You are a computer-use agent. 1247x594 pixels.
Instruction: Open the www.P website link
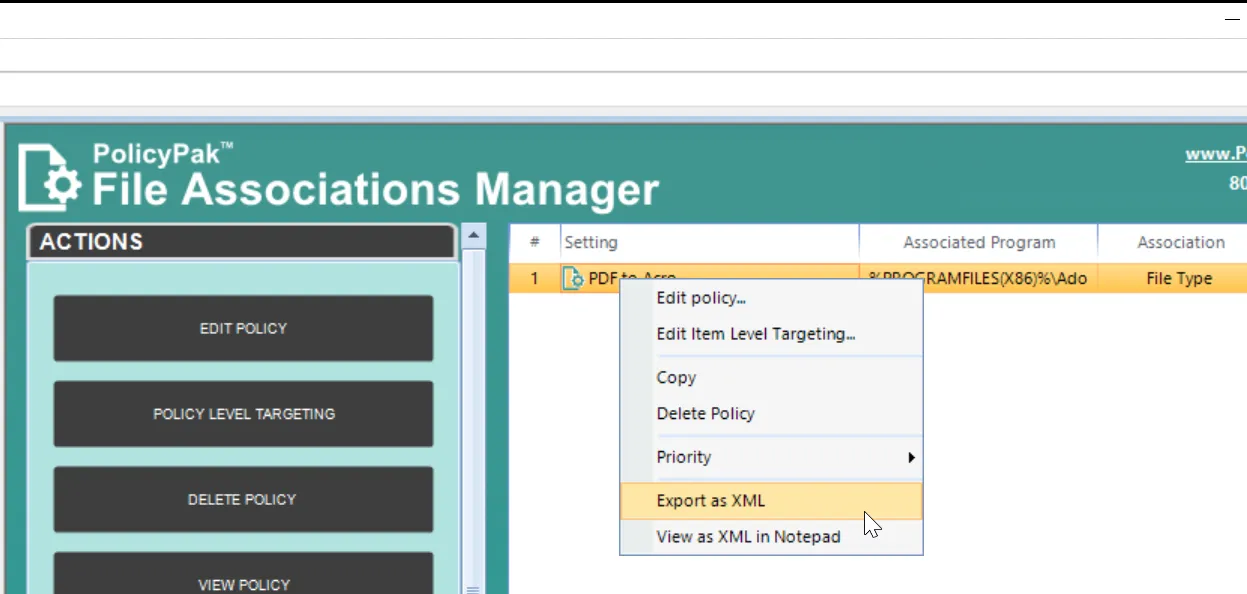click(1215, 154)
